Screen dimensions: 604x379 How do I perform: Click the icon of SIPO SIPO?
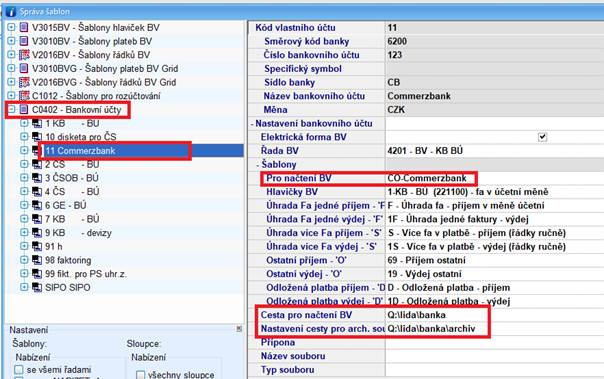[37, 287]
